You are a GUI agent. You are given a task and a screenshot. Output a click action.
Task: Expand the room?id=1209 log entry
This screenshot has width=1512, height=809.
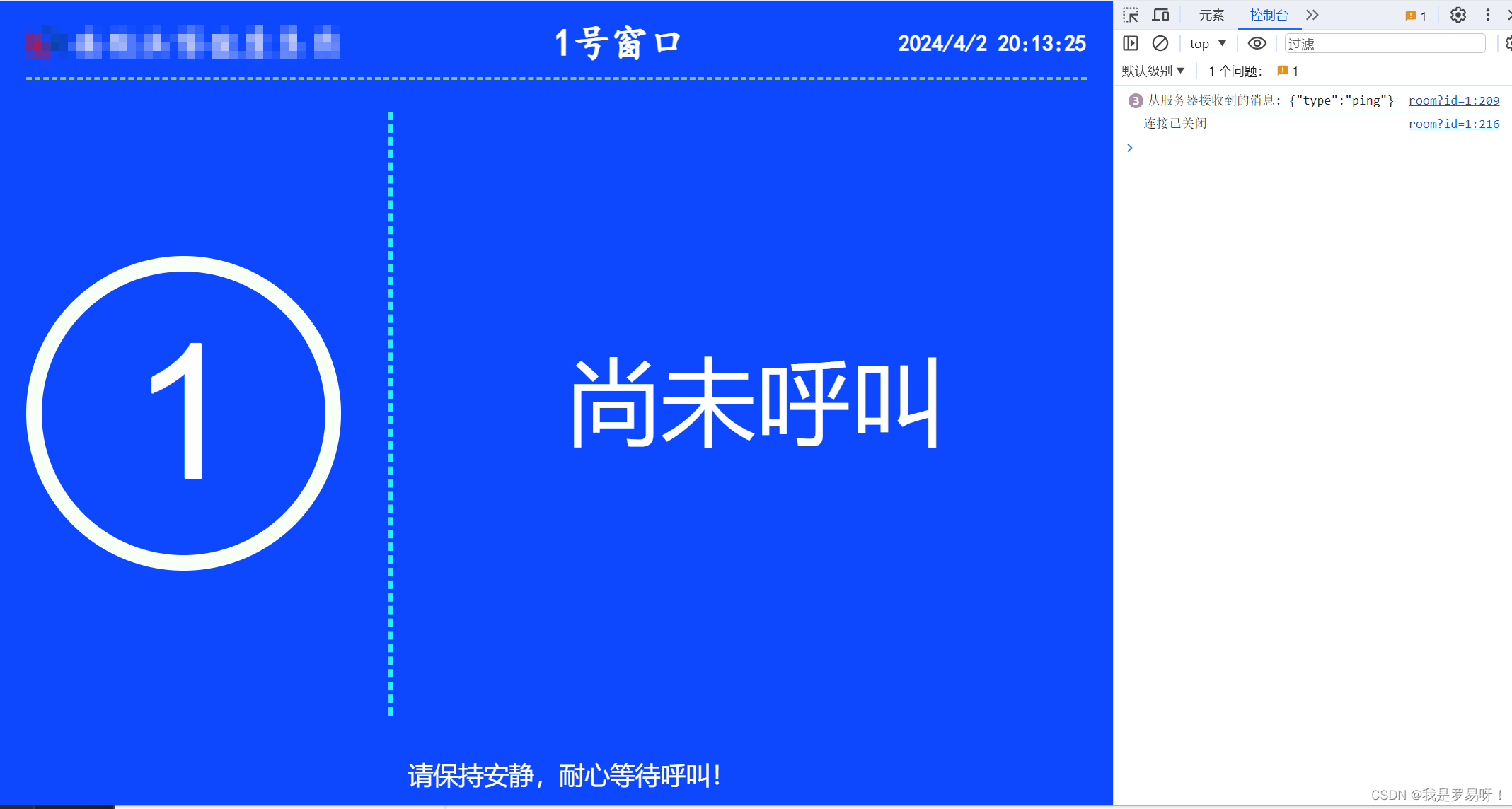click(1133, 101)
